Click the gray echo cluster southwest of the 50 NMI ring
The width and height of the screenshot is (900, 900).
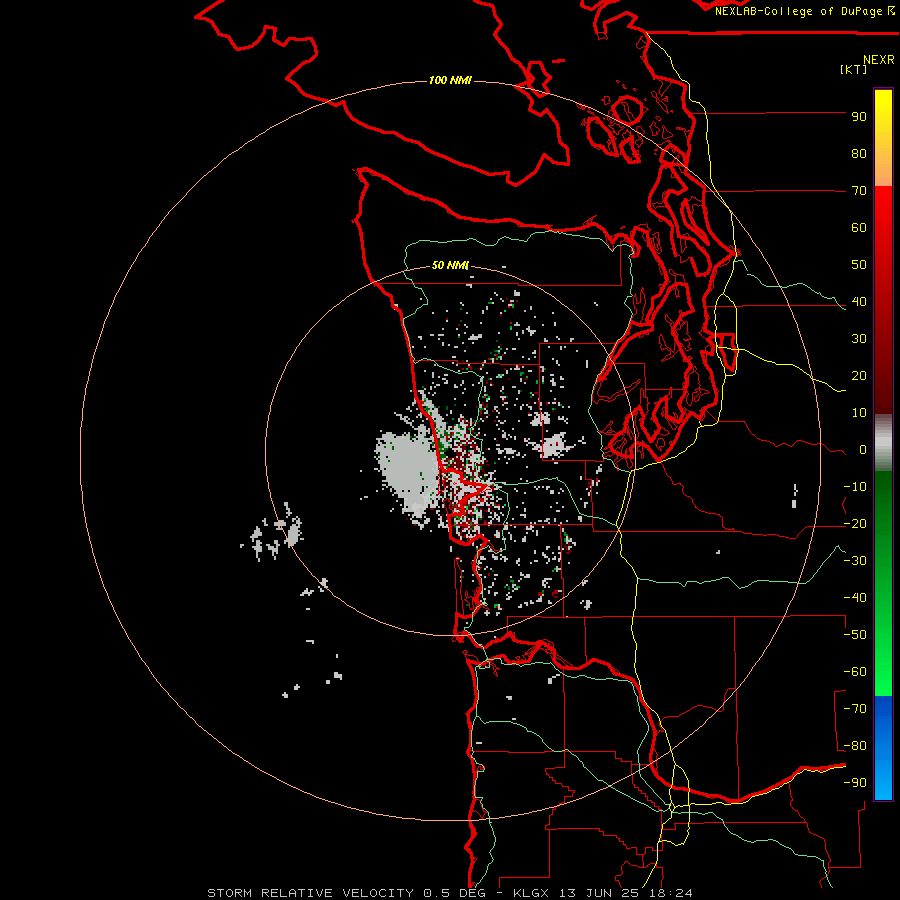pos(273,533)
